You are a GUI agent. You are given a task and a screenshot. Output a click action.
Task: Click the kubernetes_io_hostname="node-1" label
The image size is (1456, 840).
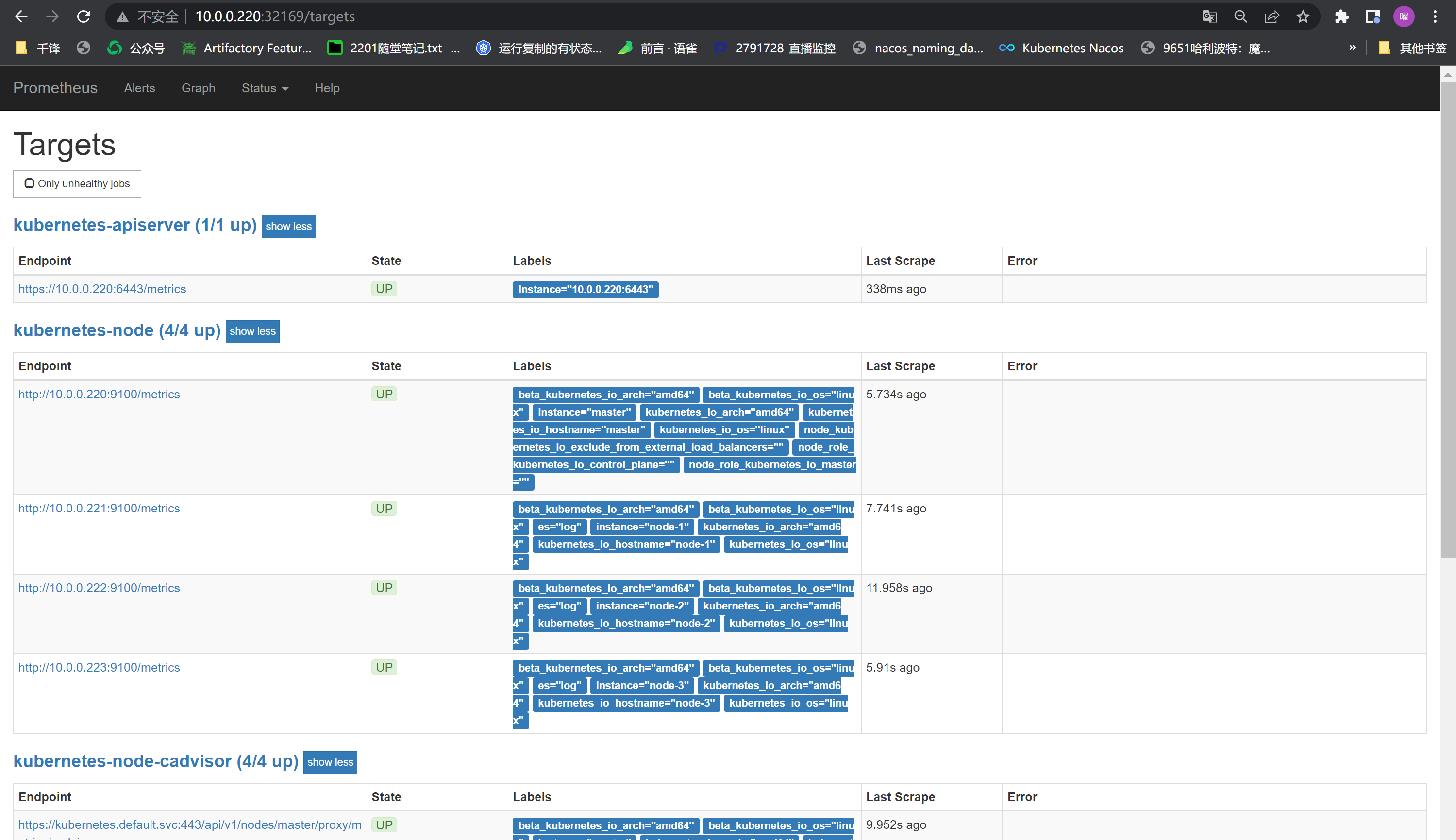tap(626, 544)
